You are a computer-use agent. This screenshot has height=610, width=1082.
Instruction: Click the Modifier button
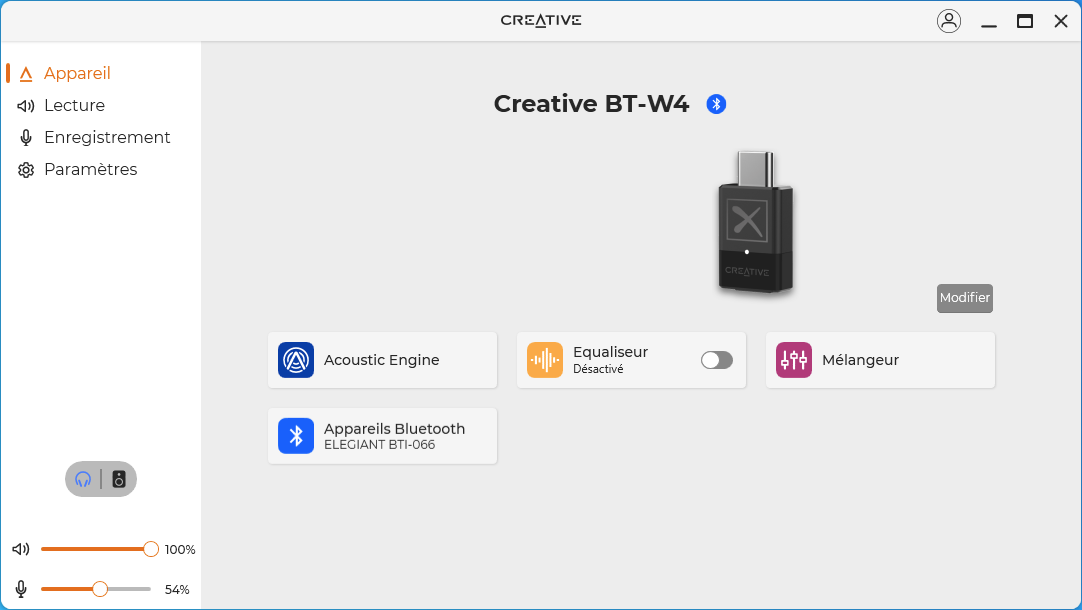[965, 298]
